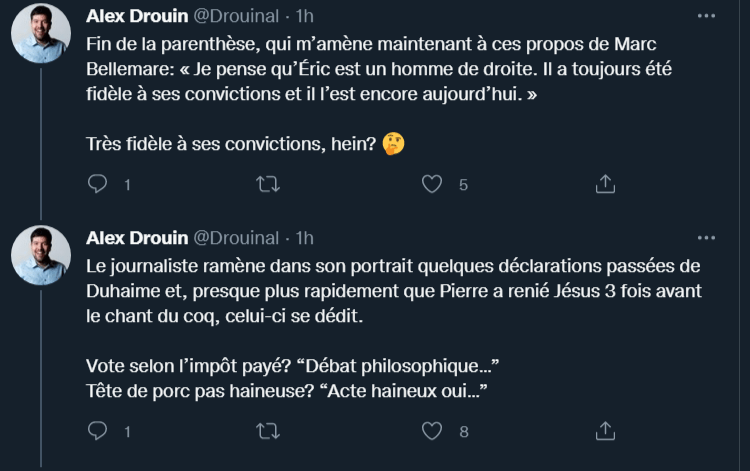
Task: Click Alex Drouin's avatar on second tweet
Action: (41, 256)
